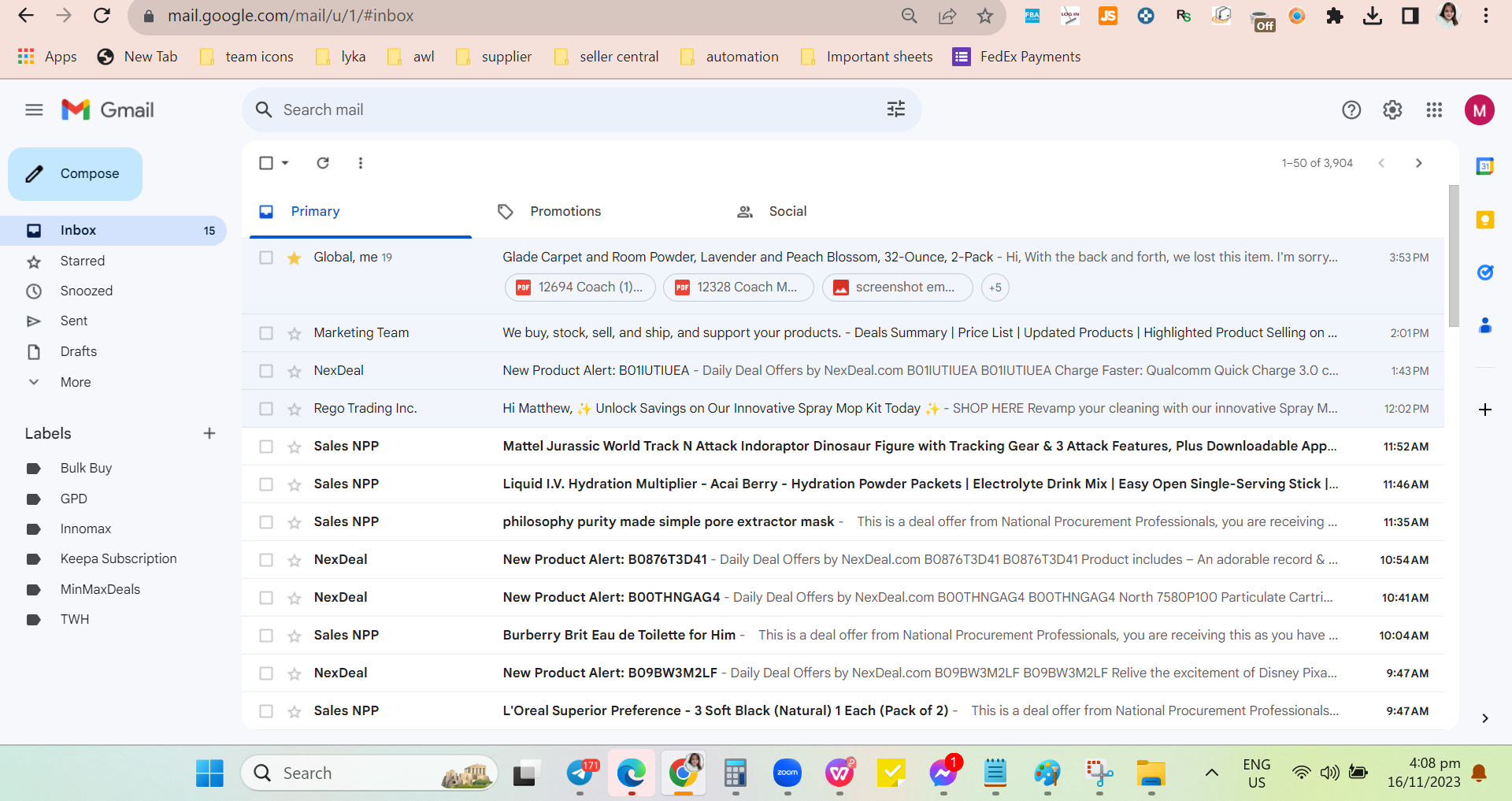Open the Gmail settings gear
Screen dimensions: 1512x801
pyautogui.click(x=1392, y=110)
